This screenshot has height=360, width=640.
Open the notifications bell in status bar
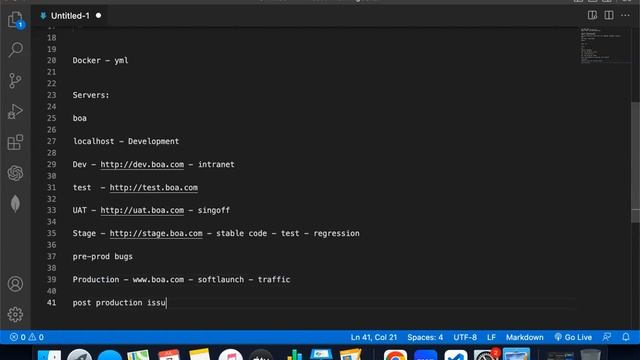(x=626, y=337)
